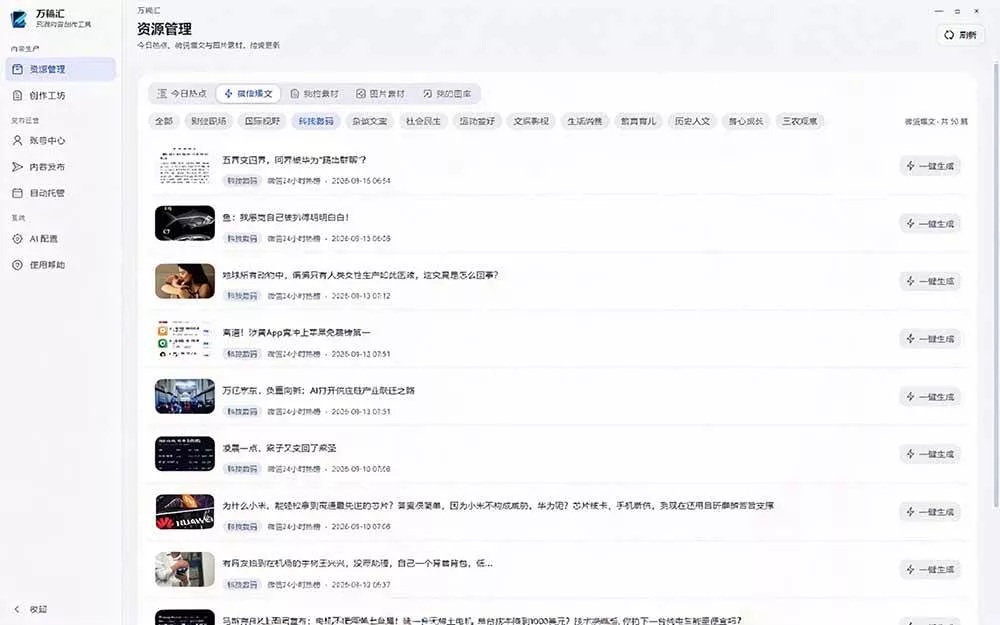Click the AI 配置 gear icon

18,239
